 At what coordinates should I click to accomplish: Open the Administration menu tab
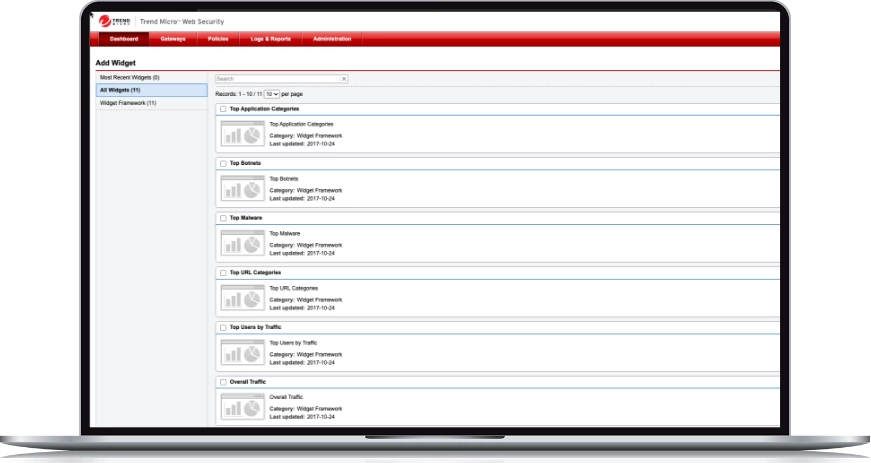click(332, 39)
